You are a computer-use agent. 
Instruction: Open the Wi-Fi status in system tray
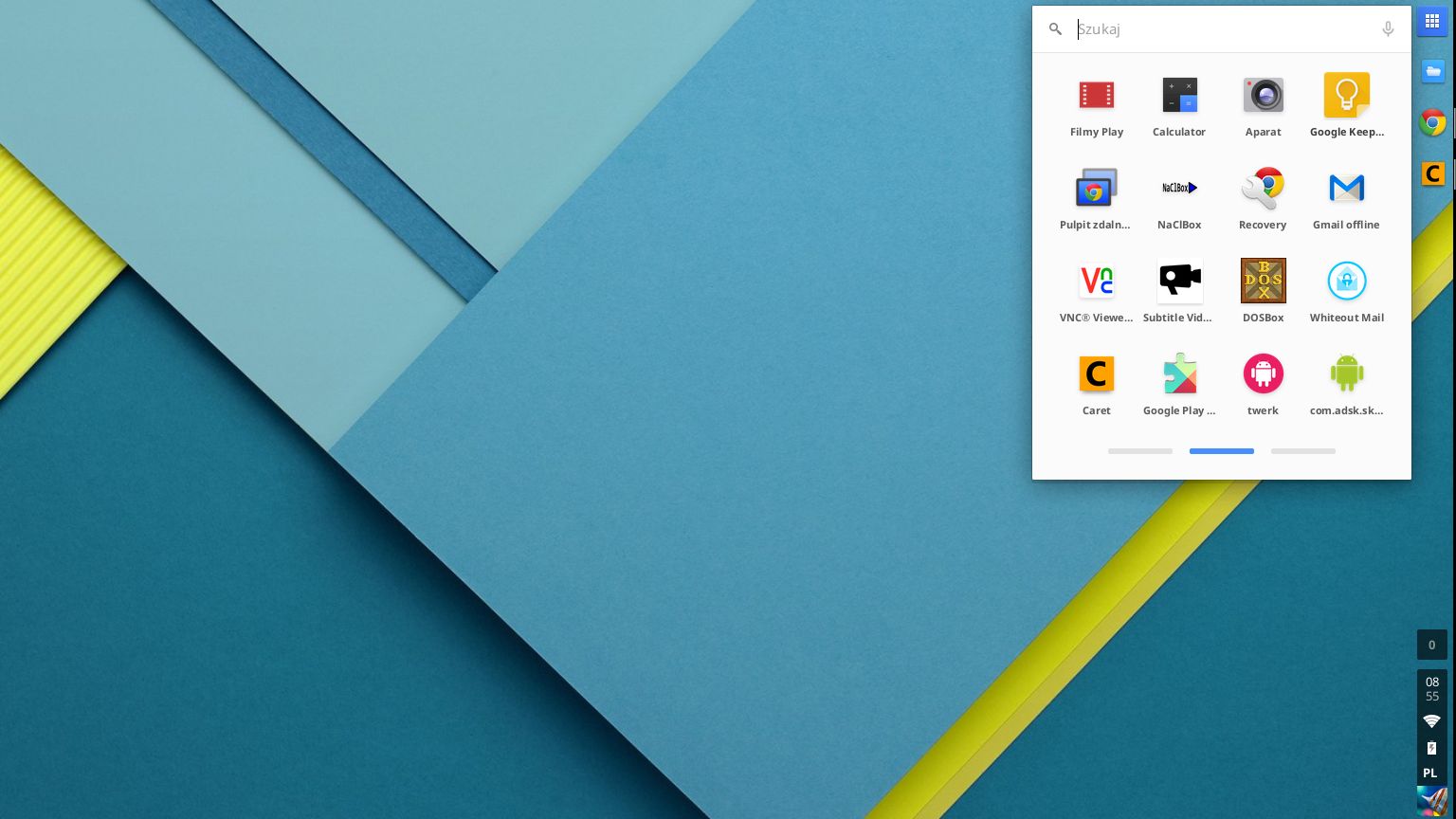pos(1431,721)
